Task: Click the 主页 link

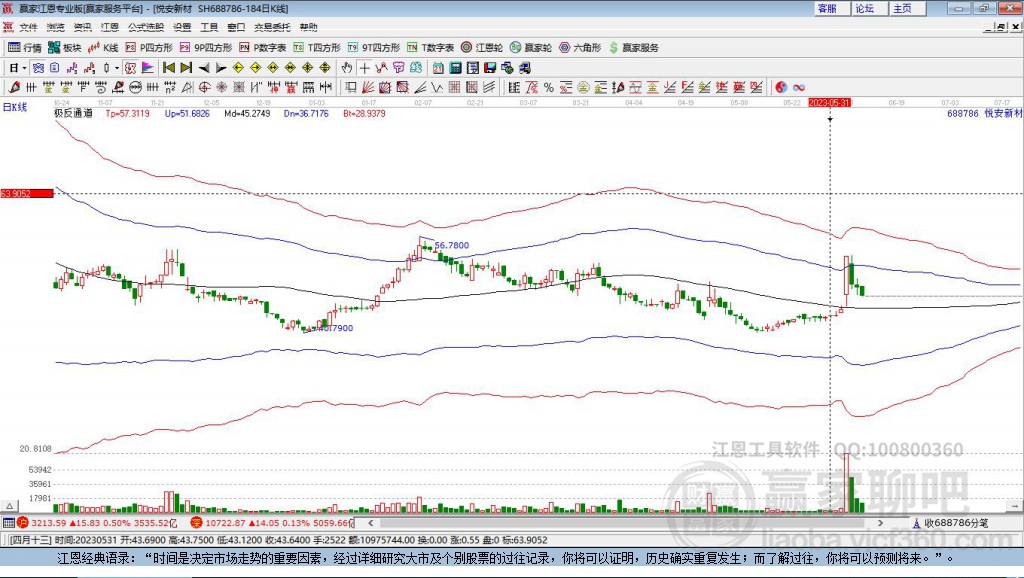Action: coord(903,8)
